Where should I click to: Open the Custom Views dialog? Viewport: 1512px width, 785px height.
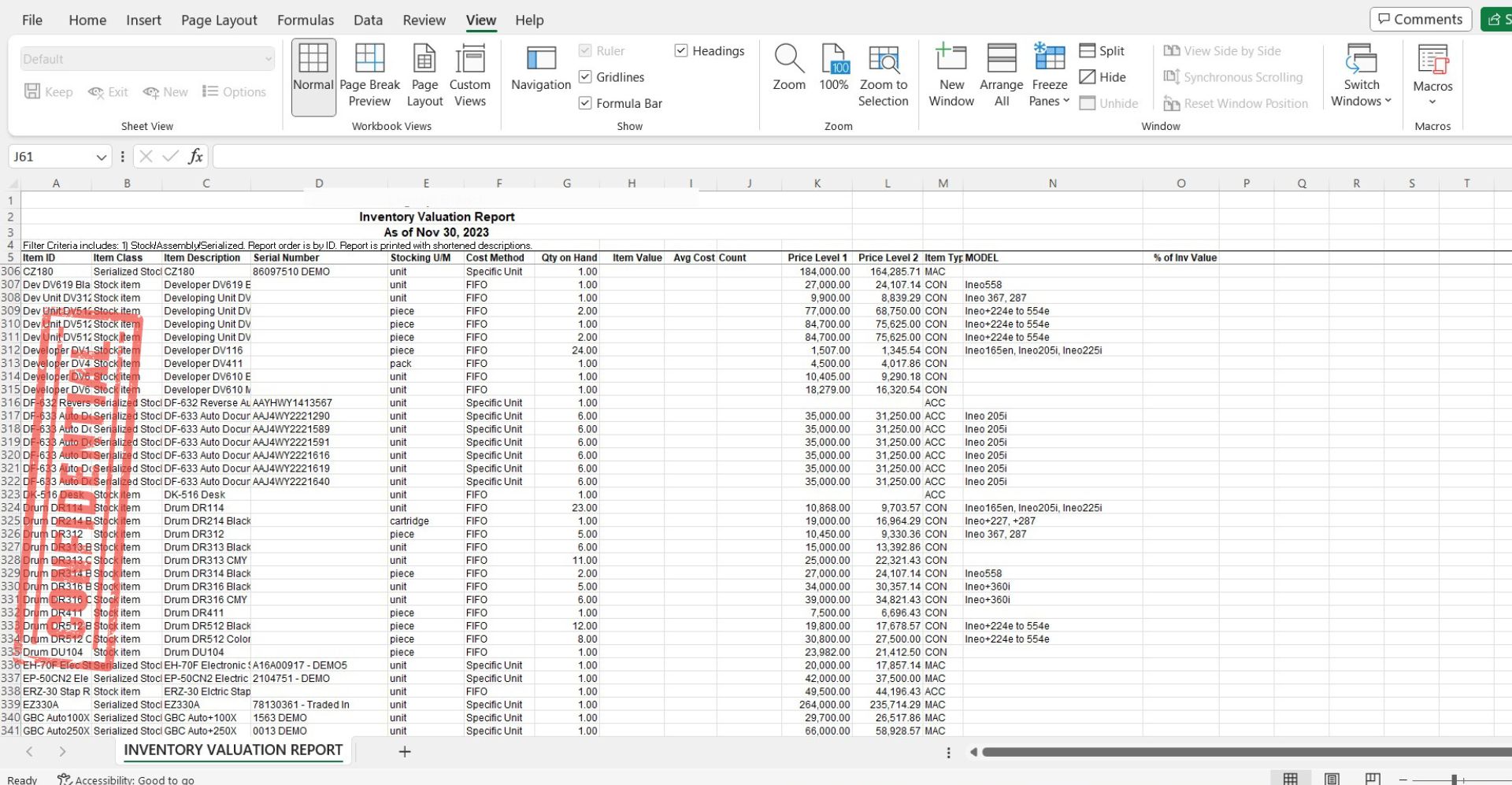point(469,76)
